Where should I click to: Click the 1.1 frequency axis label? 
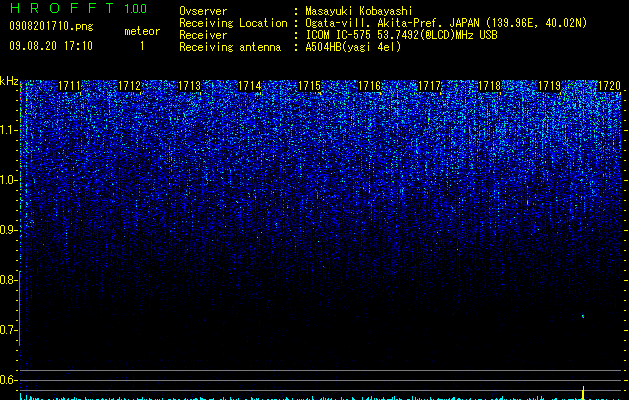pyautogui.click(x=7, y=130)
